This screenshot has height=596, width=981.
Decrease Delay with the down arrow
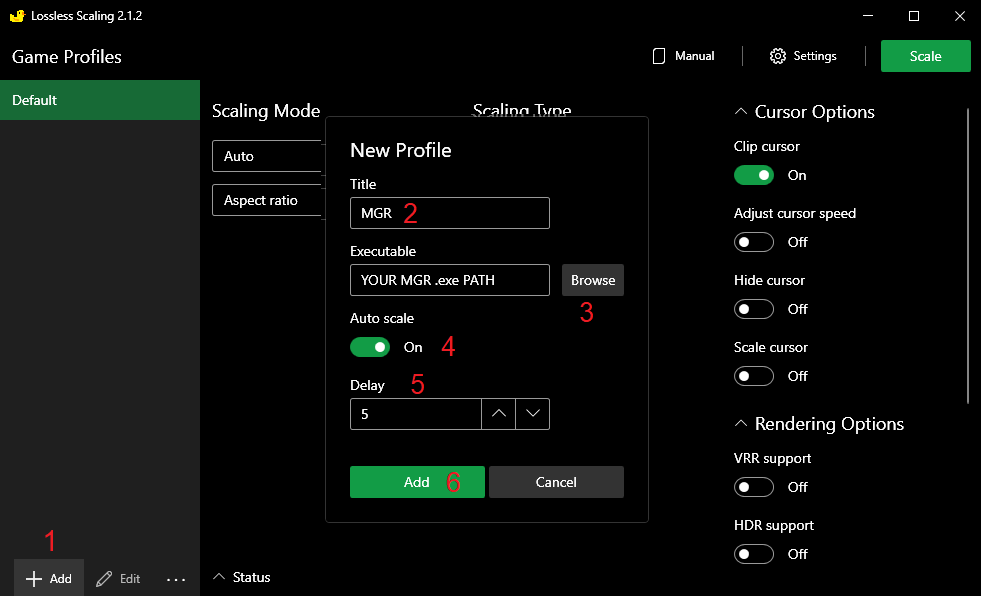(x=533, y=414)
